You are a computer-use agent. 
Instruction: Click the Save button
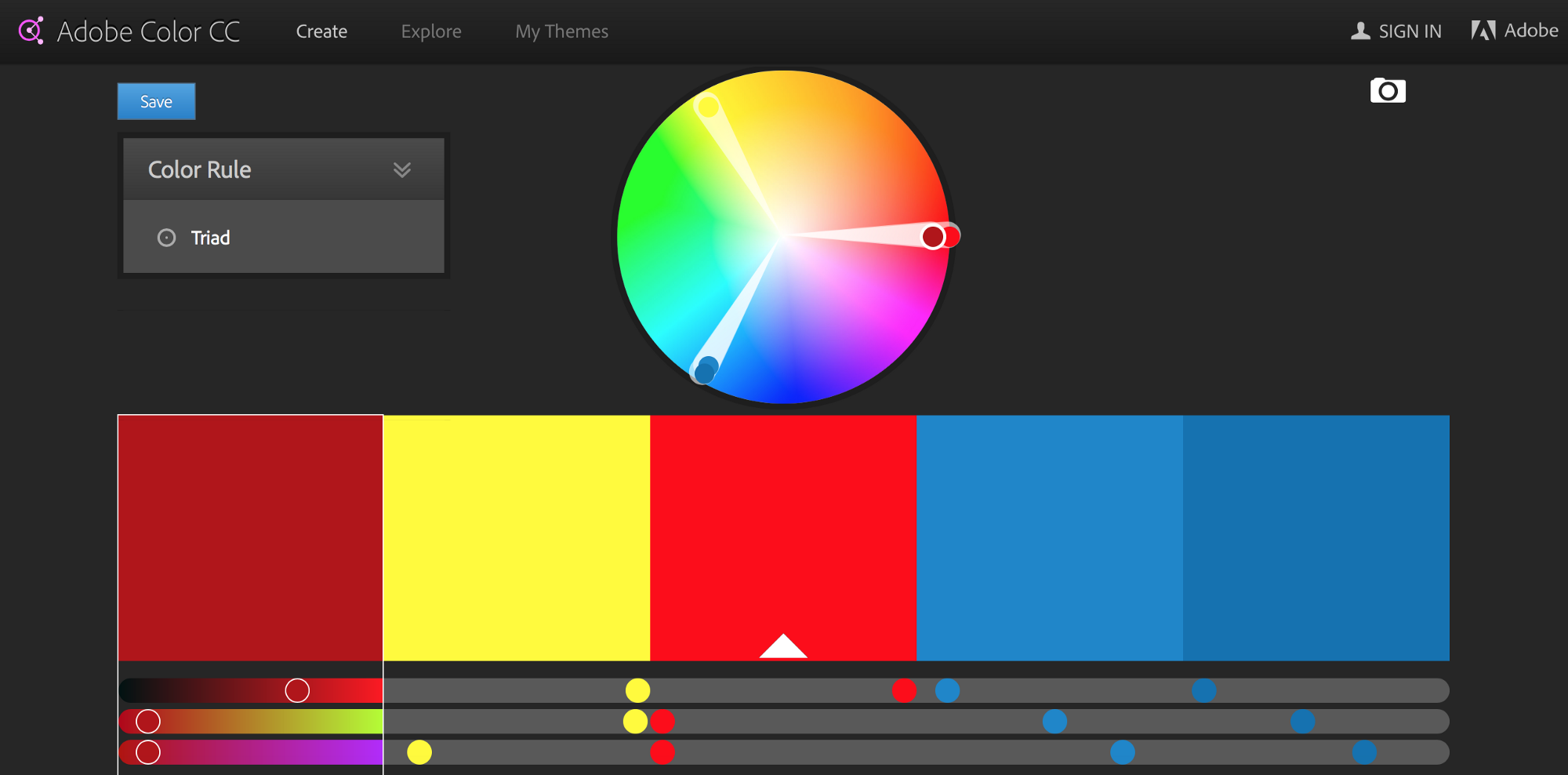pyautogui.click(x=156, y=101)
